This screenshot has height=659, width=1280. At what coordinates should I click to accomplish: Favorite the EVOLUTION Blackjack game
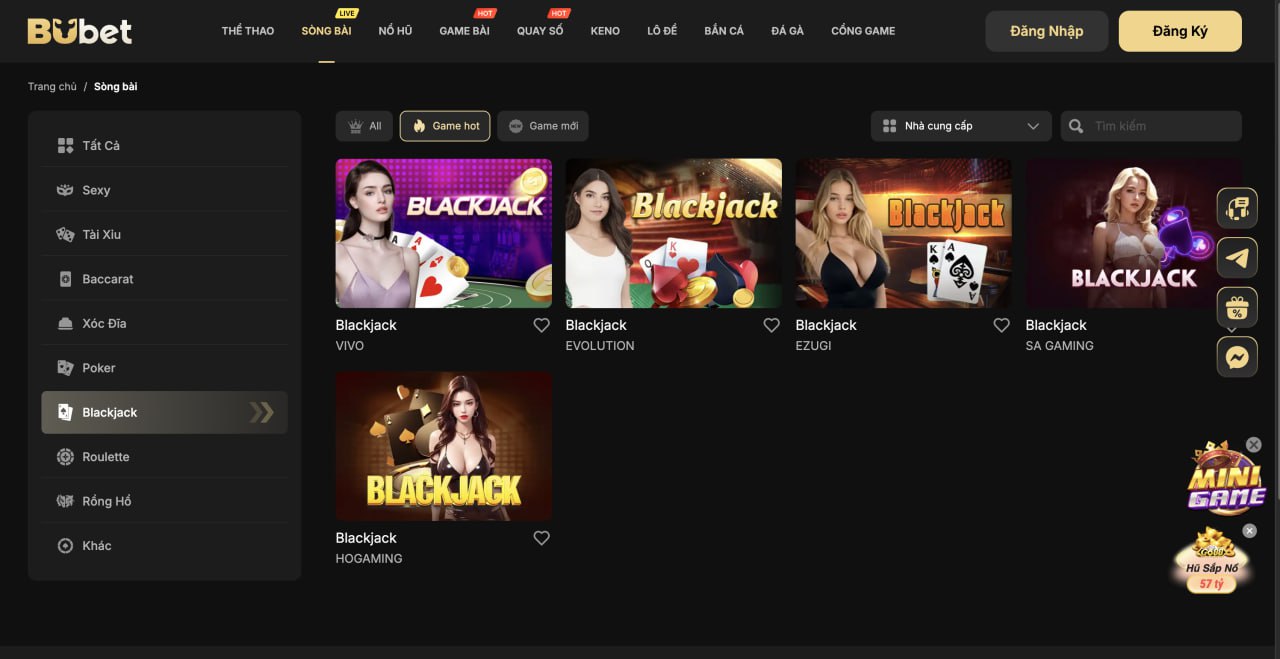pos(771,325)
